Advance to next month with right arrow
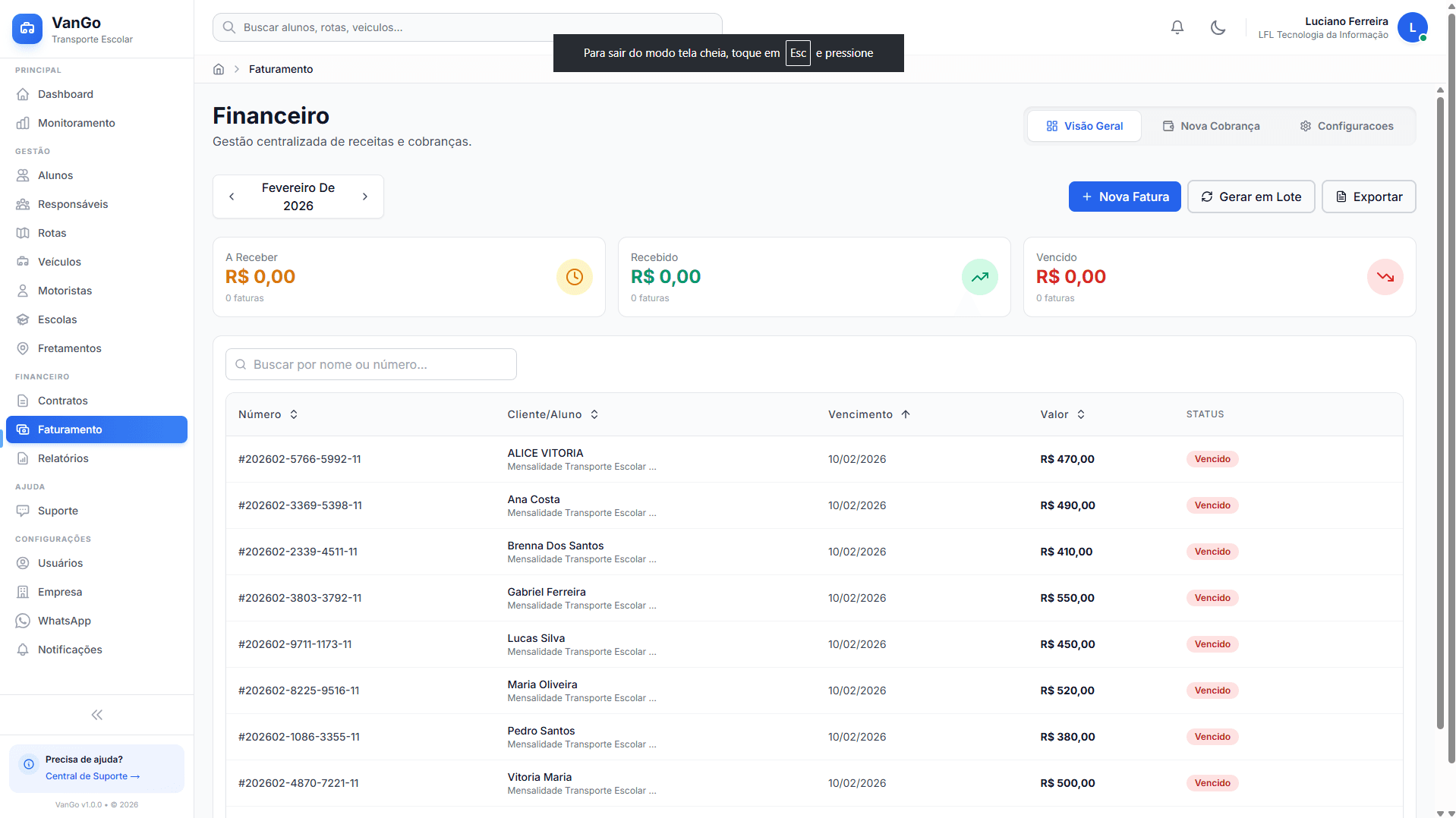This screenshot has height=818, width=1456. pos(364,197)
